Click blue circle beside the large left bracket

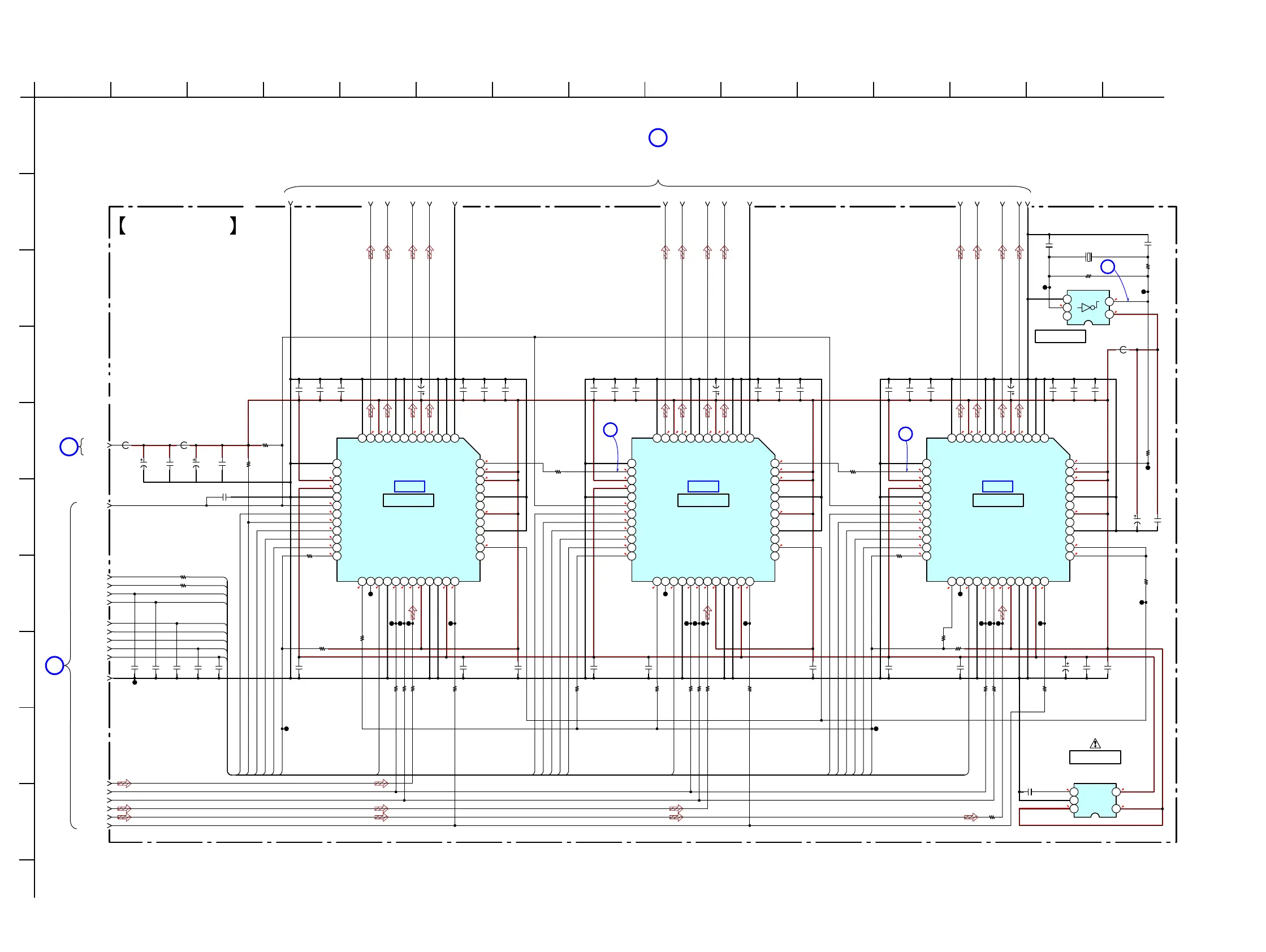[54, 665]
